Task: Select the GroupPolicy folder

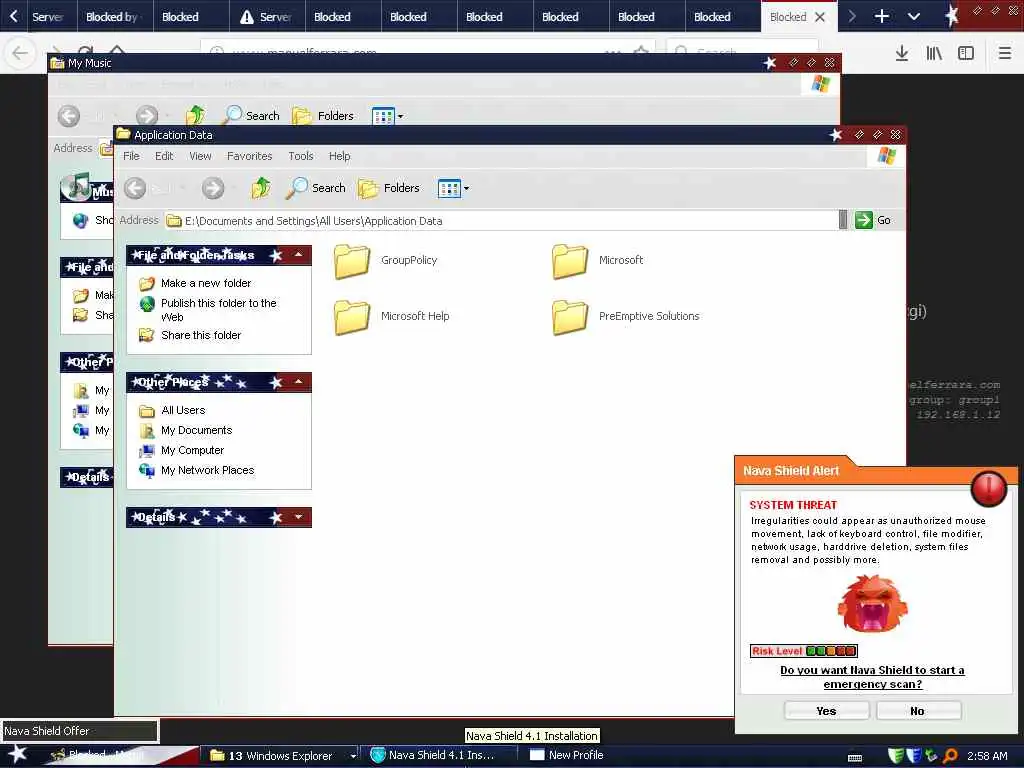Action: pyautogui.click(x=385, y=261)
